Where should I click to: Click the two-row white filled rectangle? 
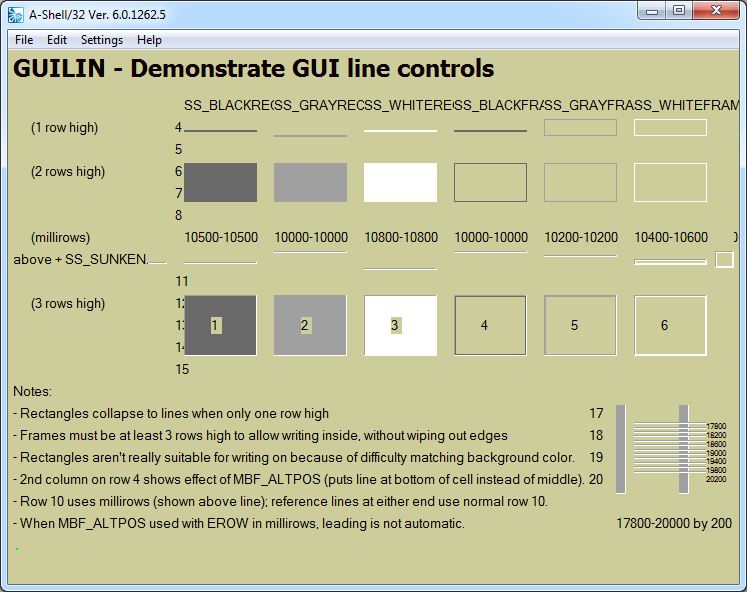tap(400, 183)
